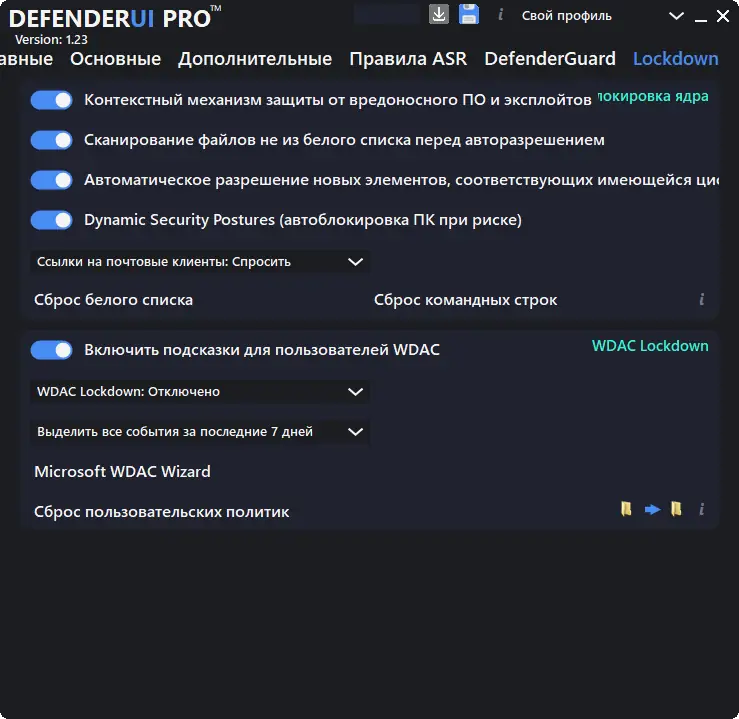Screen dimensions: 739x719
Task: Launch Microsoft WDAC Wizard
Action: click(x=123, y=472)
